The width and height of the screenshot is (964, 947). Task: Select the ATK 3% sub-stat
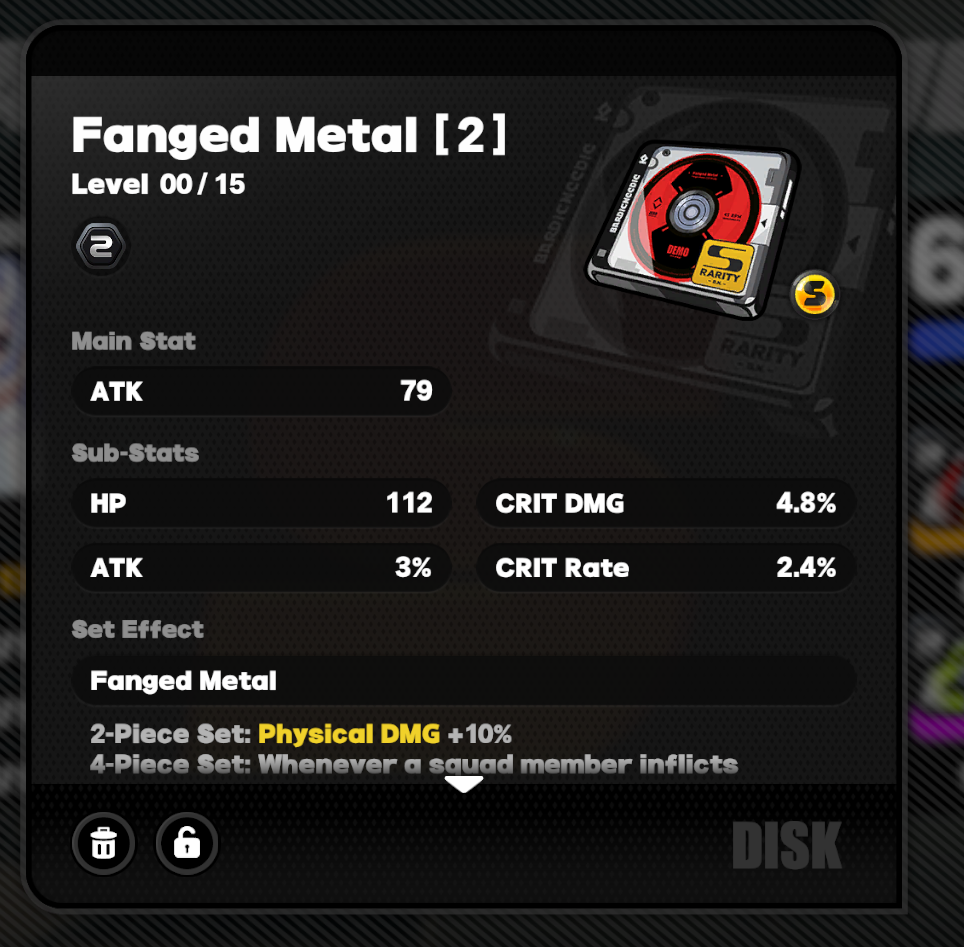262,568
